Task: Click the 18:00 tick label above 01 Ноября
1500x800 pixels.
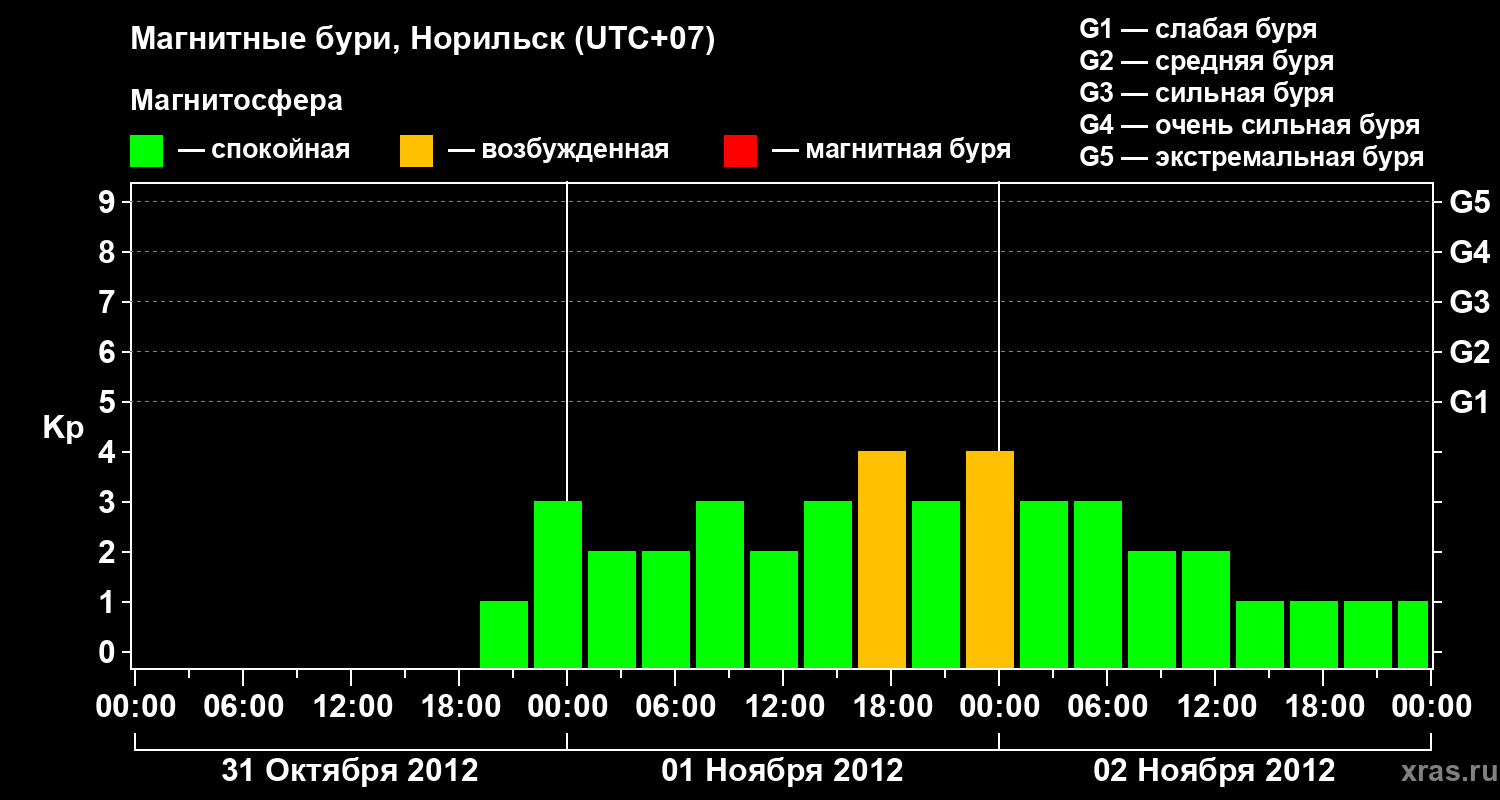Action: click(892, 707)
